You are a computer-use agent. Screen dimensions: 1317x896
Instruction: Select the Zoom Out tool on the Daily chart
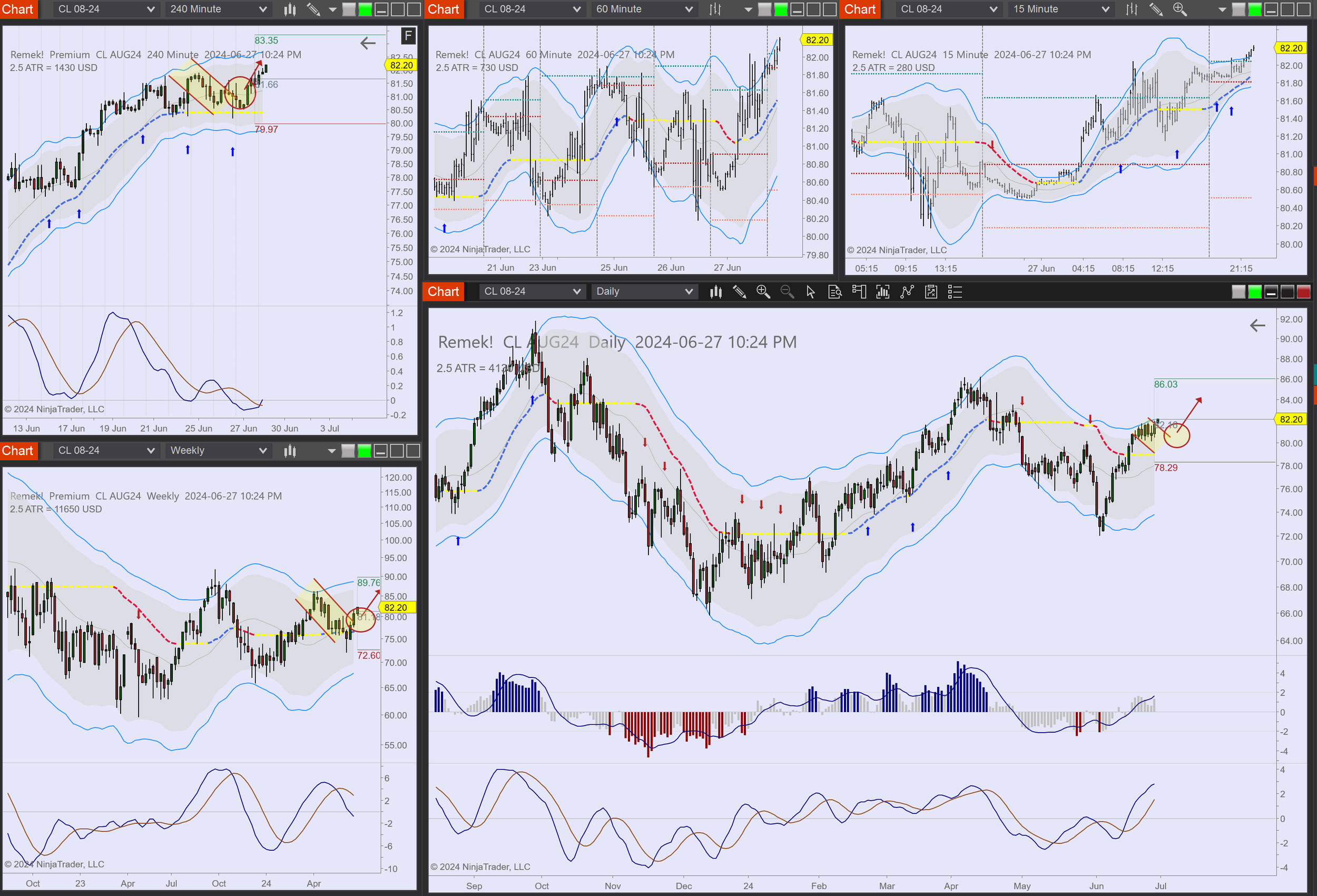(787, 292)
